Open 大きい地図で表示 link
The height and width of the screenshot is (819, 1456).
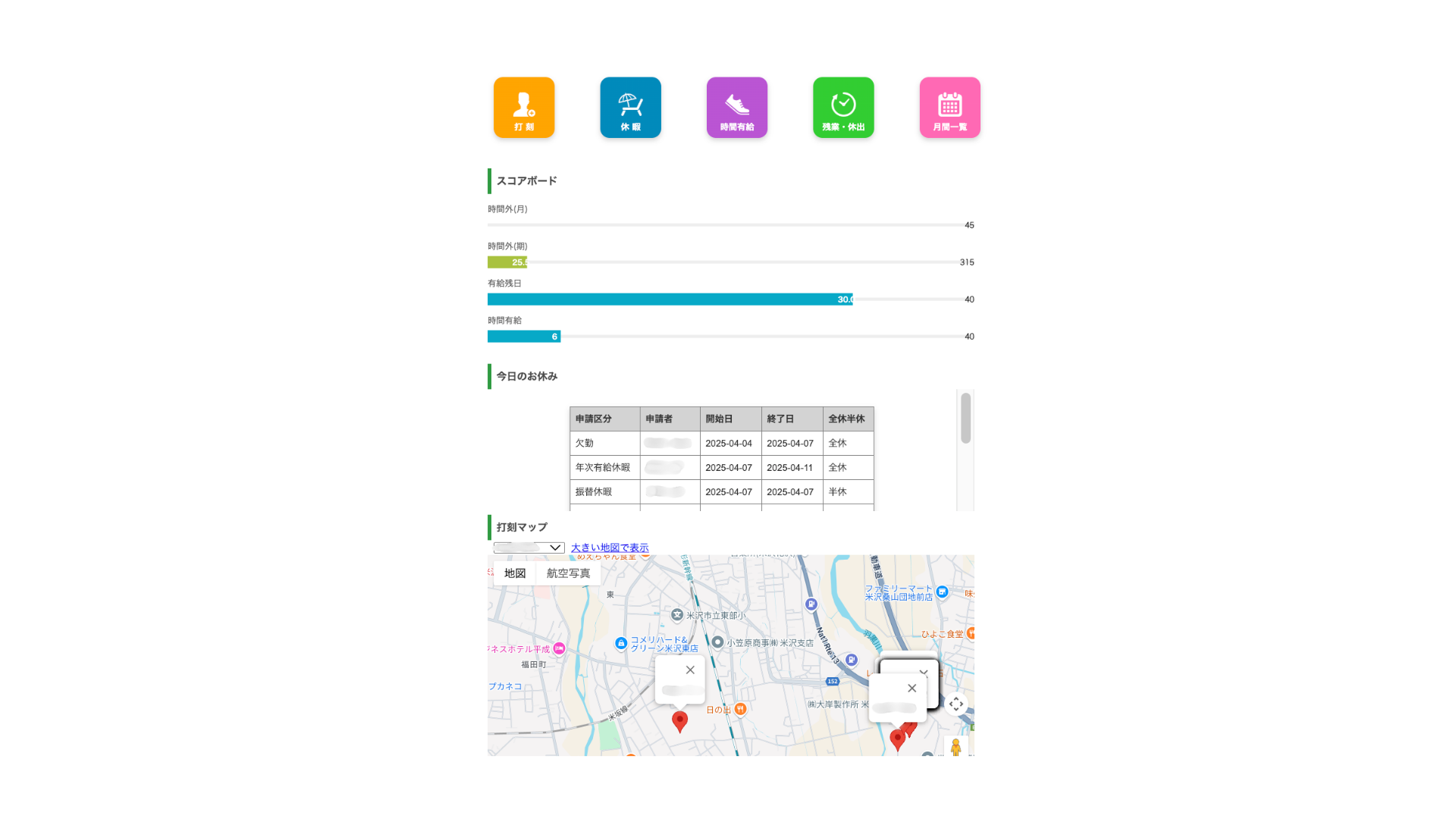610,548
